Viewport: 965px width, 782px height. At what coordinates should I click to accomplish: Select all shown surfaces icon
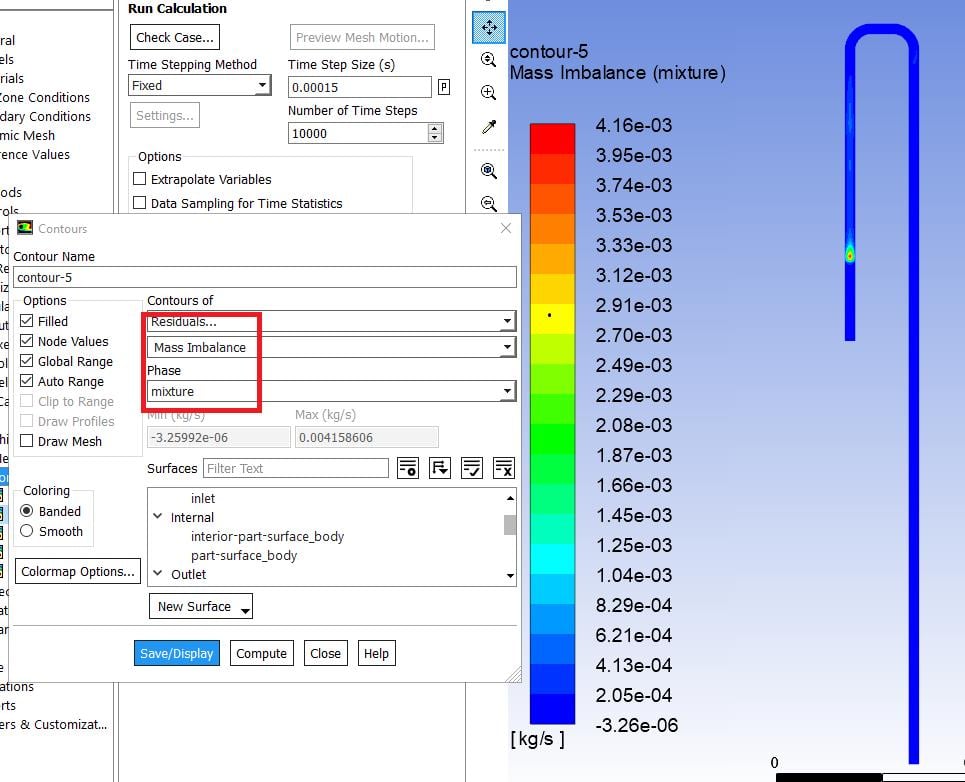click(x=472, y=468)
